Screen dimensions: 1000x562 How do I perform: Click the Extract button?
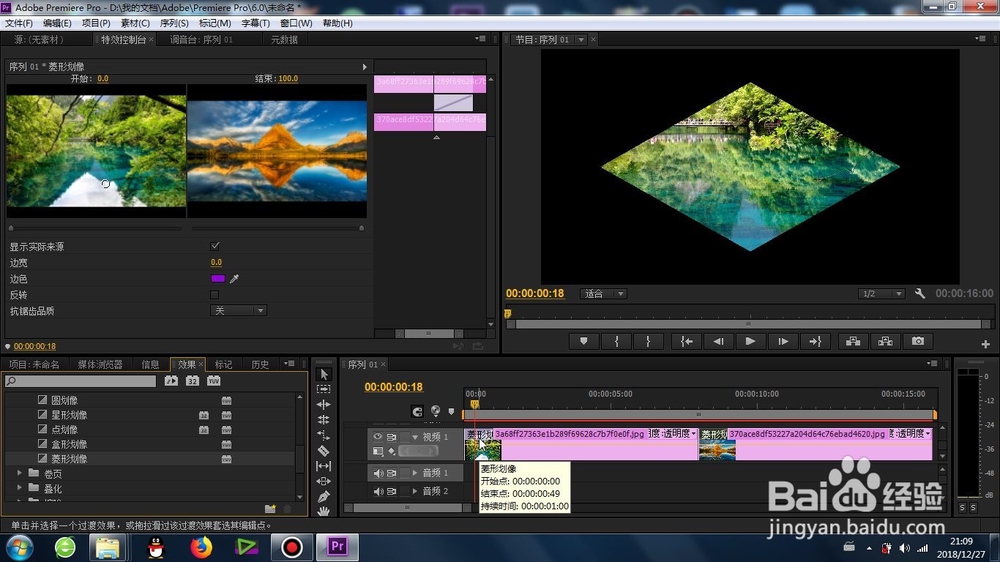coord(885,341)
